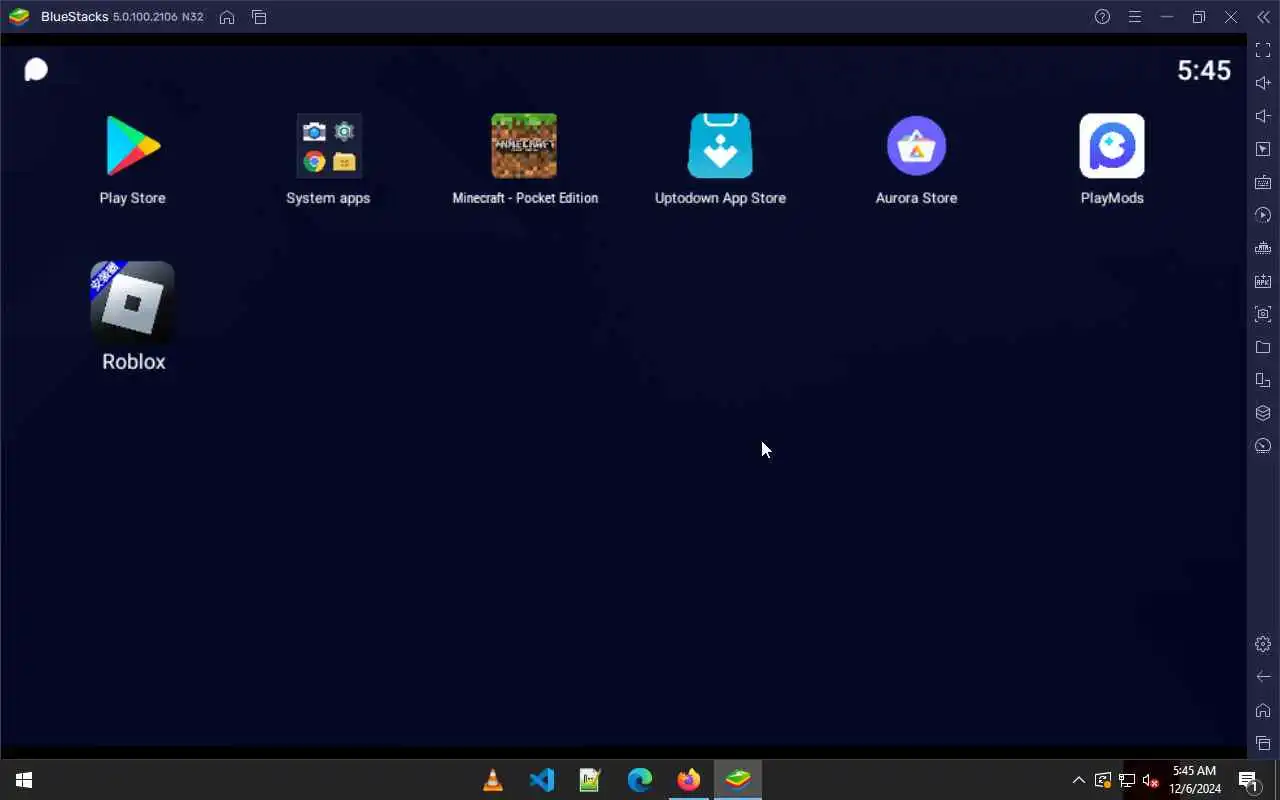Open macro recorder in sidebar

tap(1263, 248)
